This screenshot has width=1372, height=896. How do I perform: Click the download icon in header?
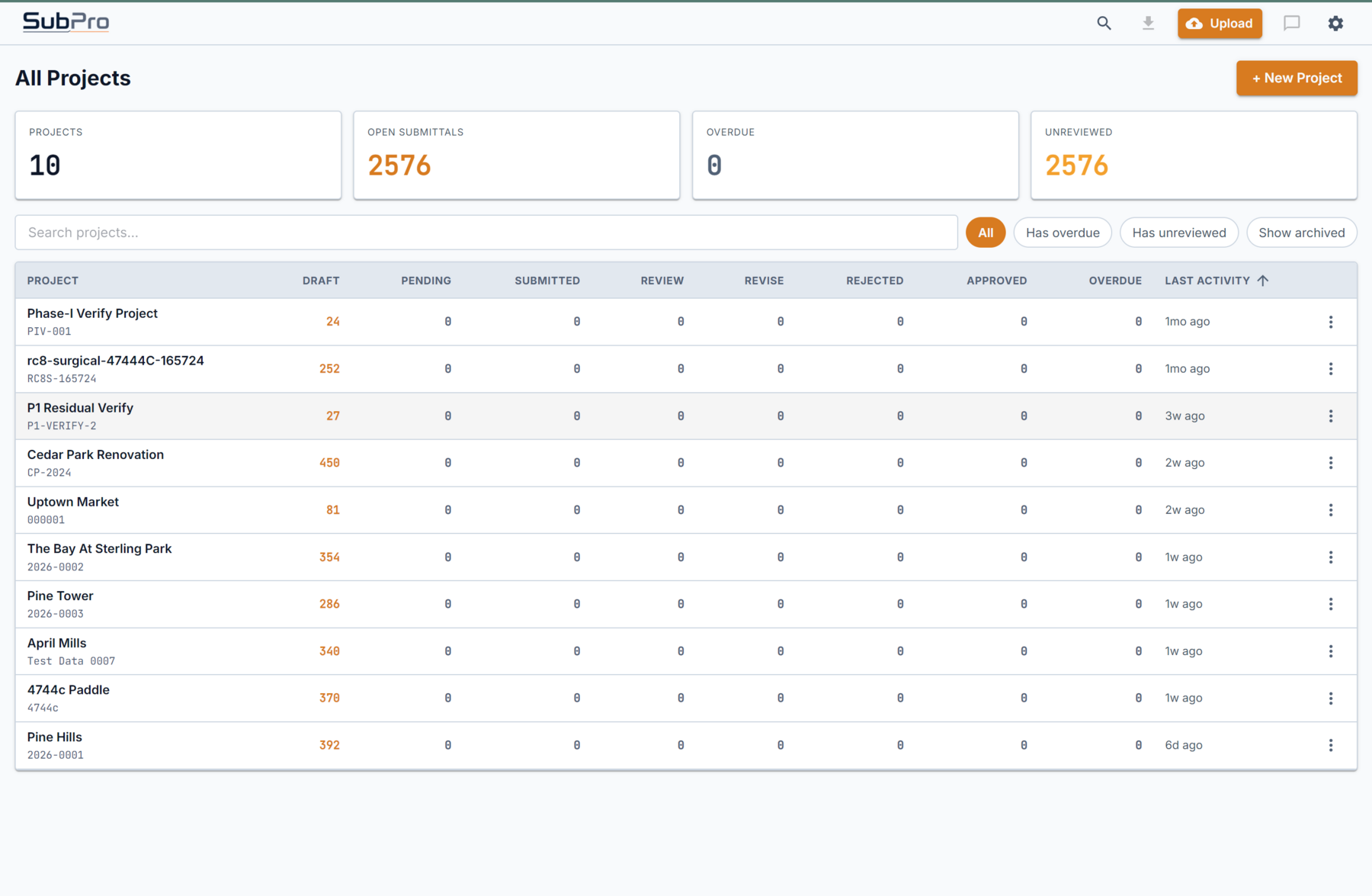pyautogui.click(x=1148, y=24)
